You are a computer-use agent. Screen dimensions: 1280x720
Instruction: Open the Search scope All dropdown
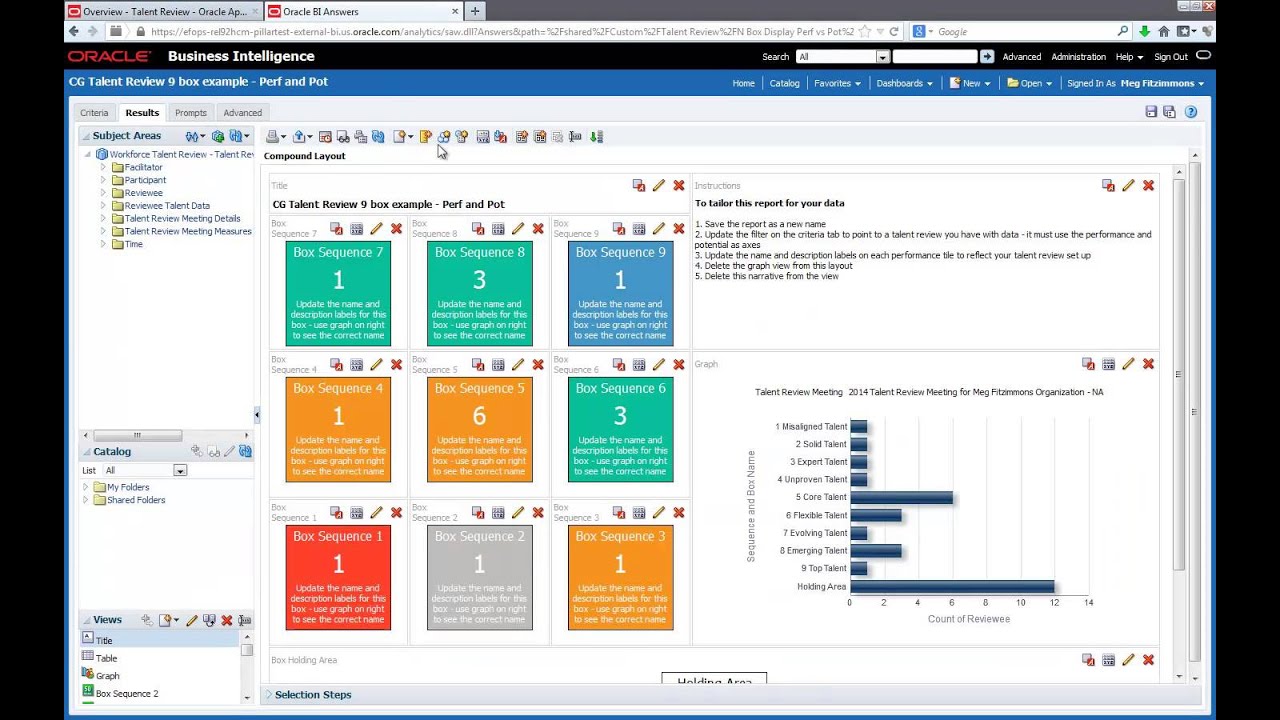(882, 57)
